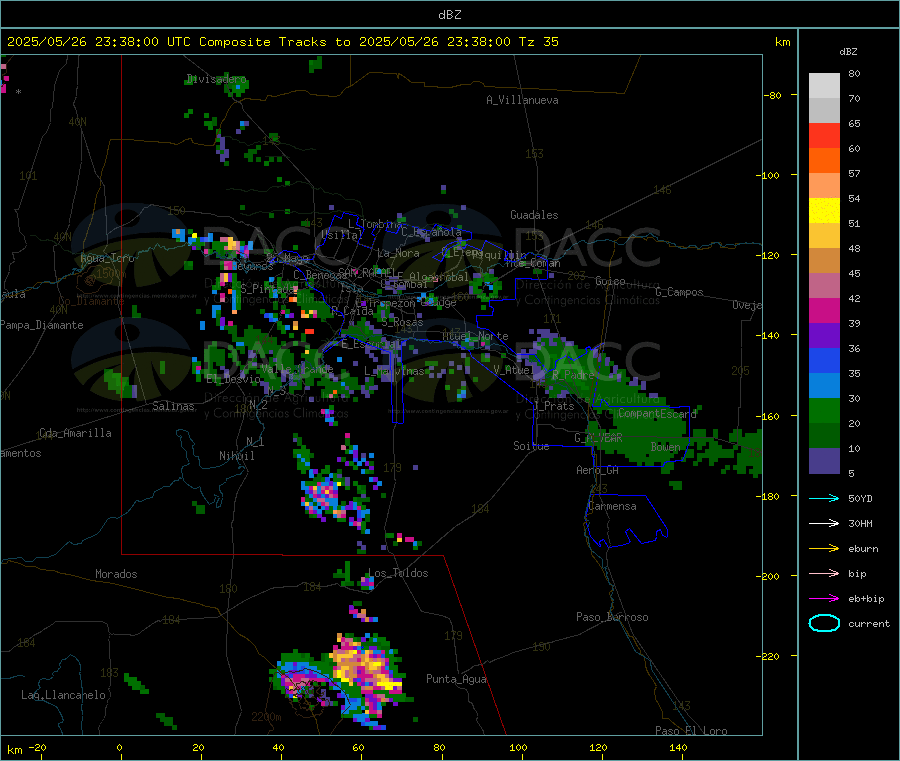
Task: Click the 'km' label at bottom left
Action: click(x=14, y=750)
